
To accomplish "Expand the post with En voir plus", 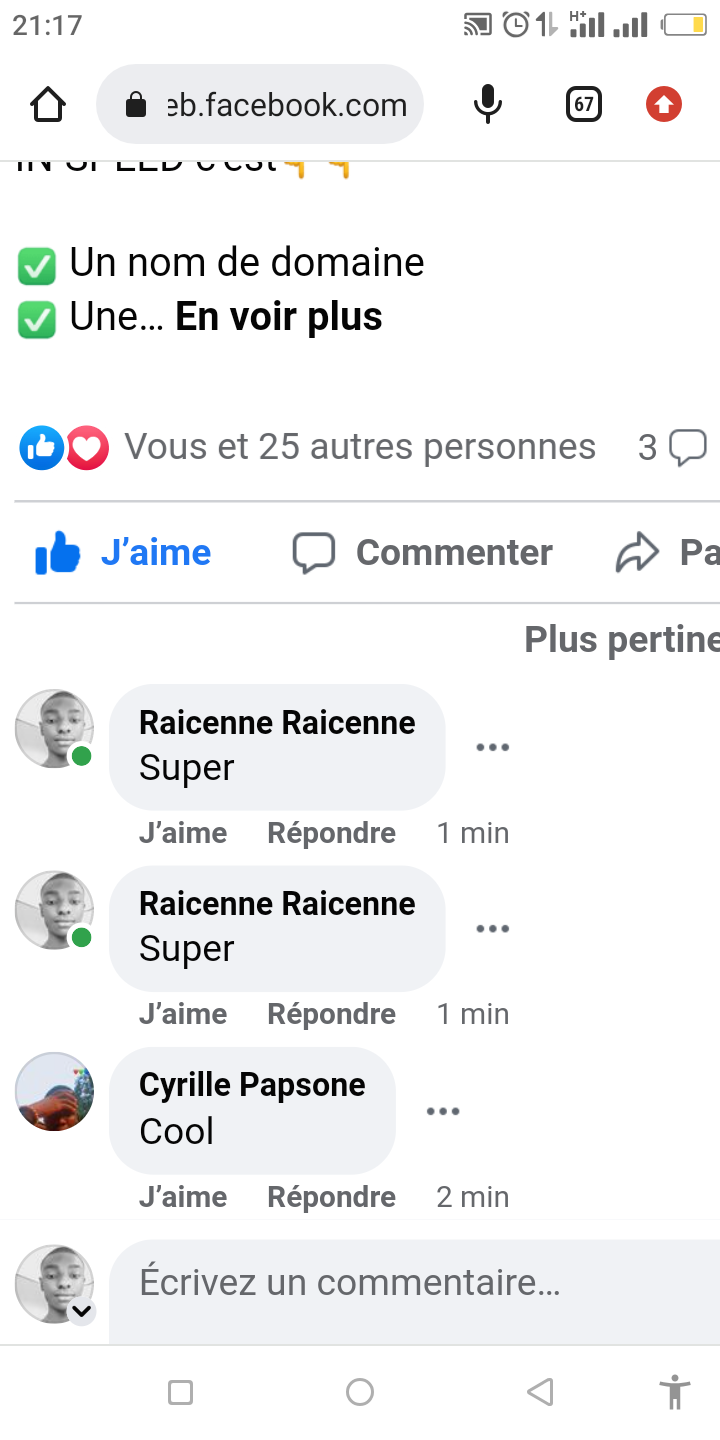I will [279, 317].
